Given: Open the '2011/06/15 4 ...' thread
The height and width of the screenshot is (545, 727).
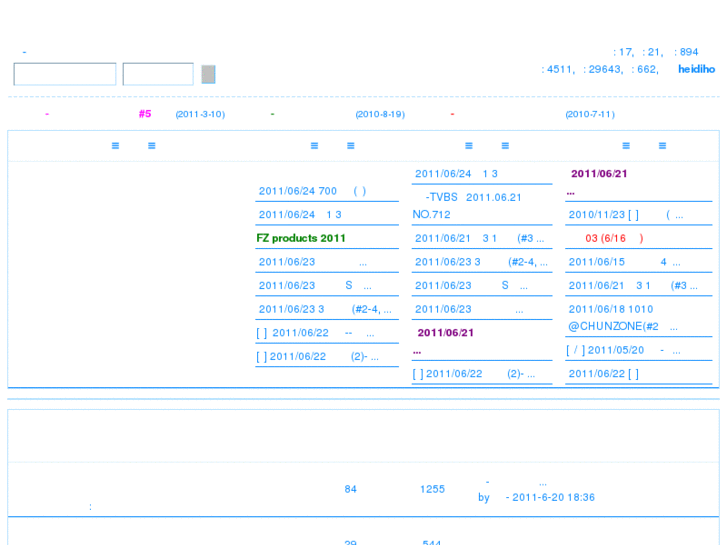Looking at the screenshot, I should click(x=624, y=262).
